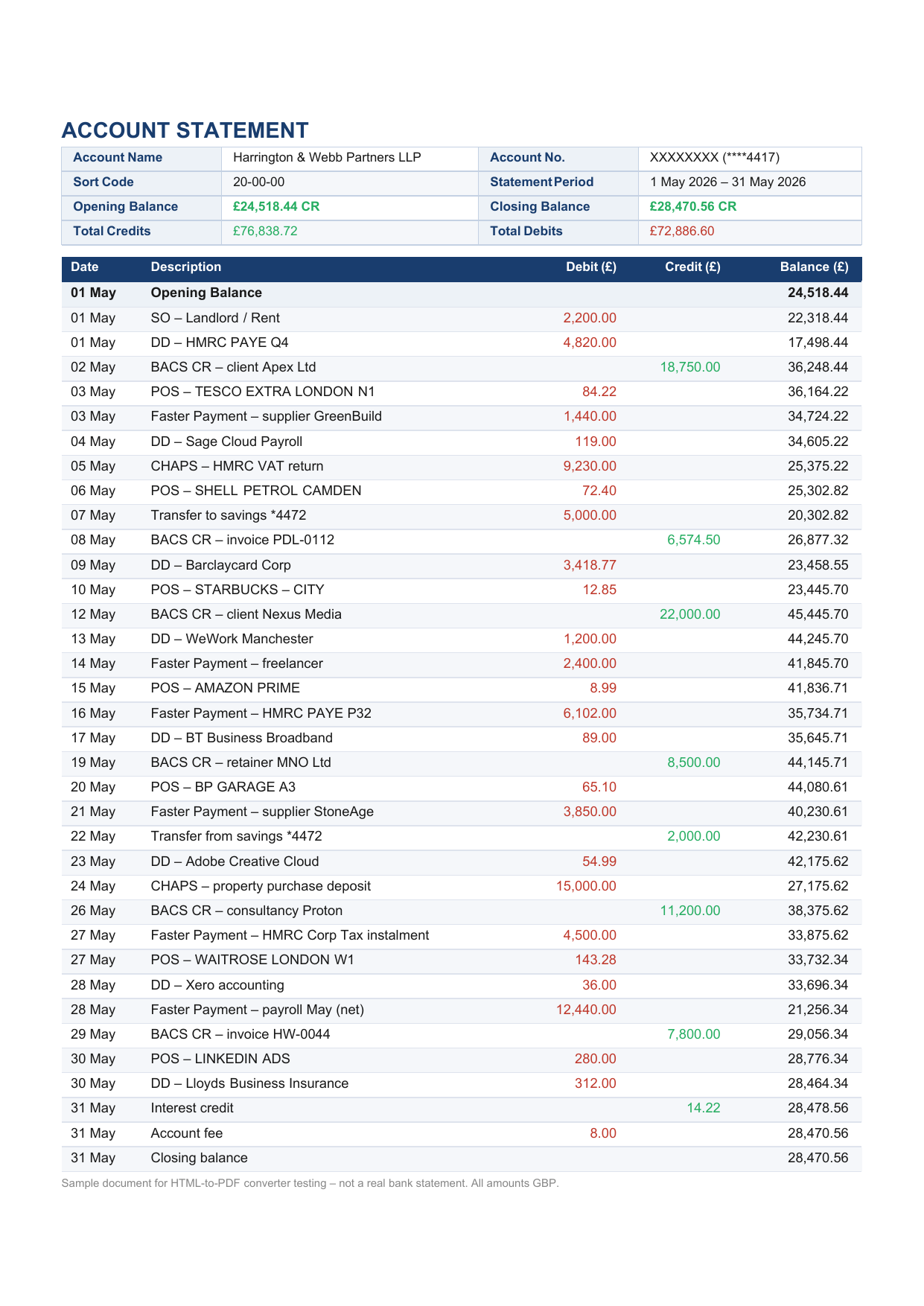The width and height of the screenshot is (924, 1306).
Task: Click the 6,574.50 invoice PDL-0112 credit
Action: click(694, 540)
